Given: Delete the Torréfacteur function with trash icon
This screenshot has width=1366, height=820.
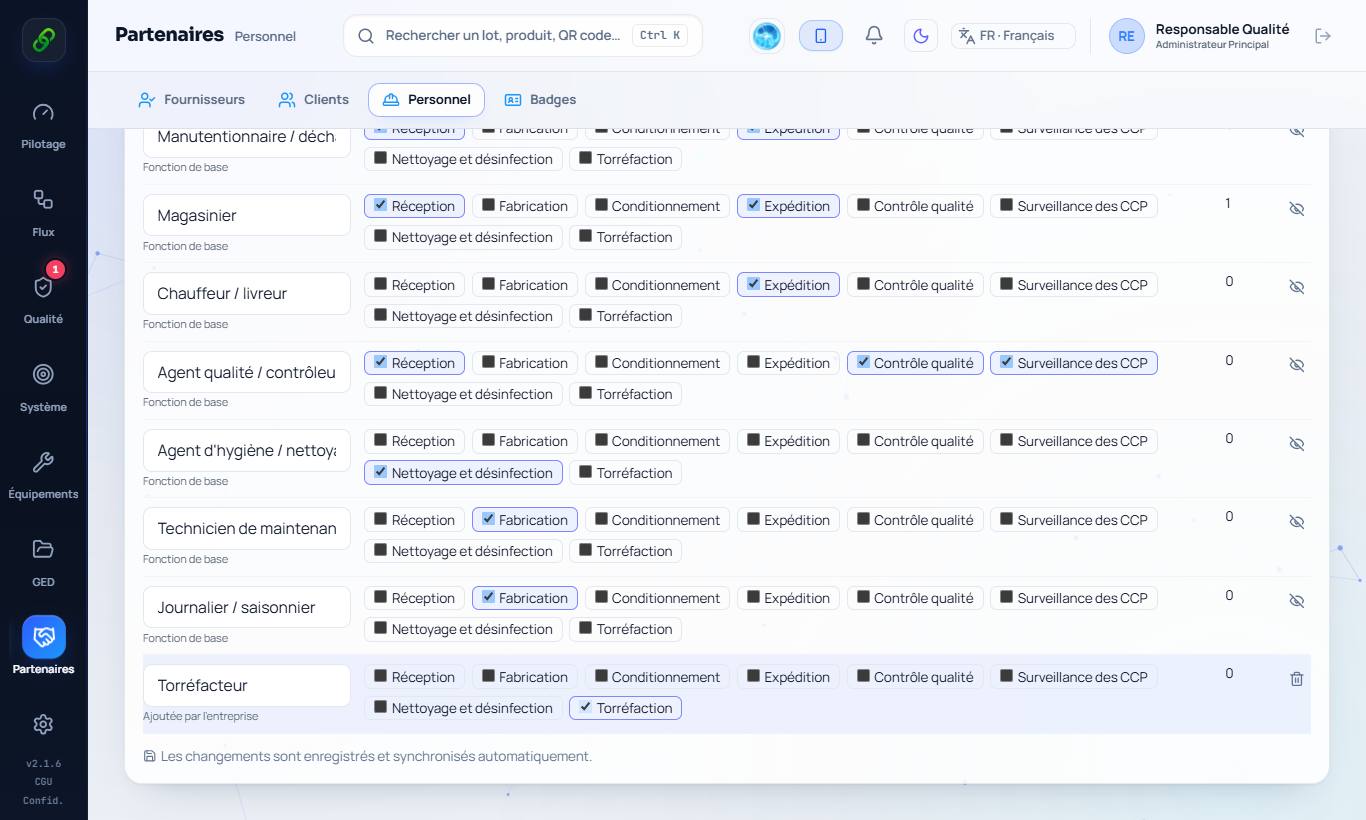Looking at the screenshot, I should [1297, 679].
